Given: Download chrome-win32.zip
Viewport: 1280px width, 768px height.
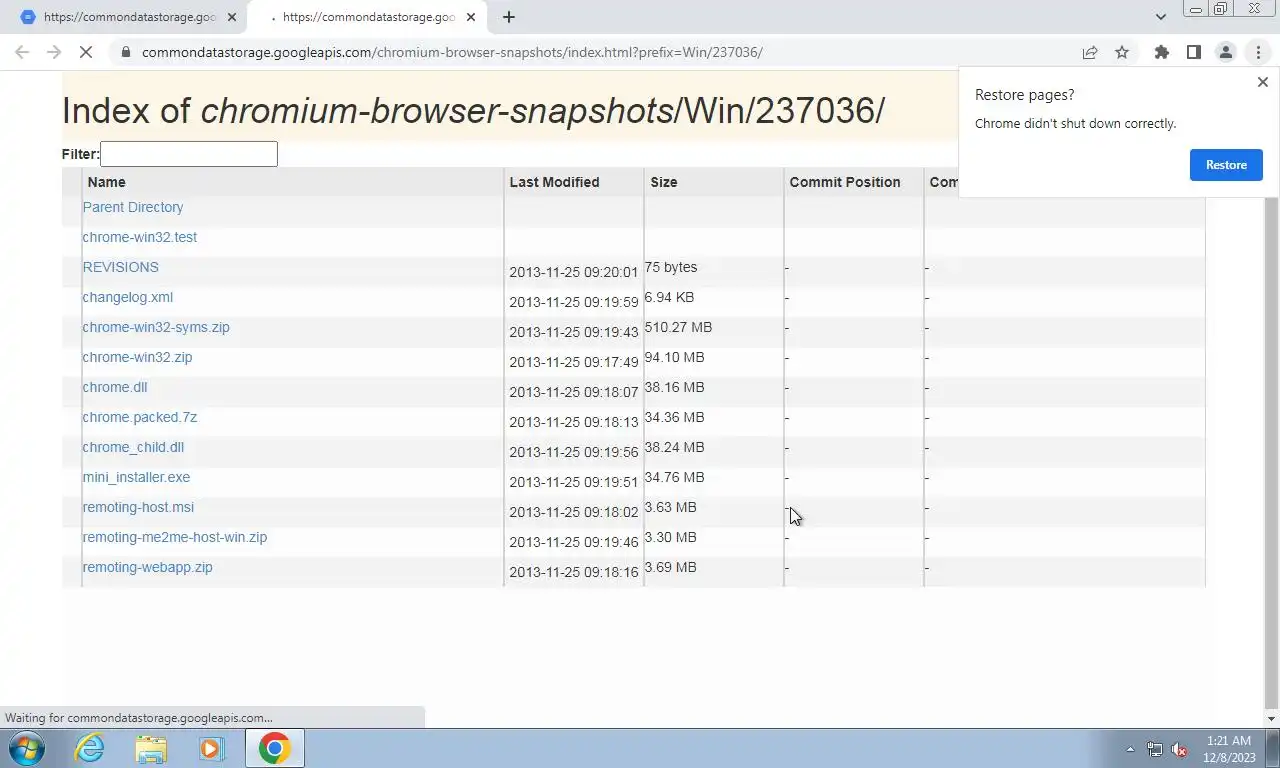Looking at the screenshot, I should point(137,357).
